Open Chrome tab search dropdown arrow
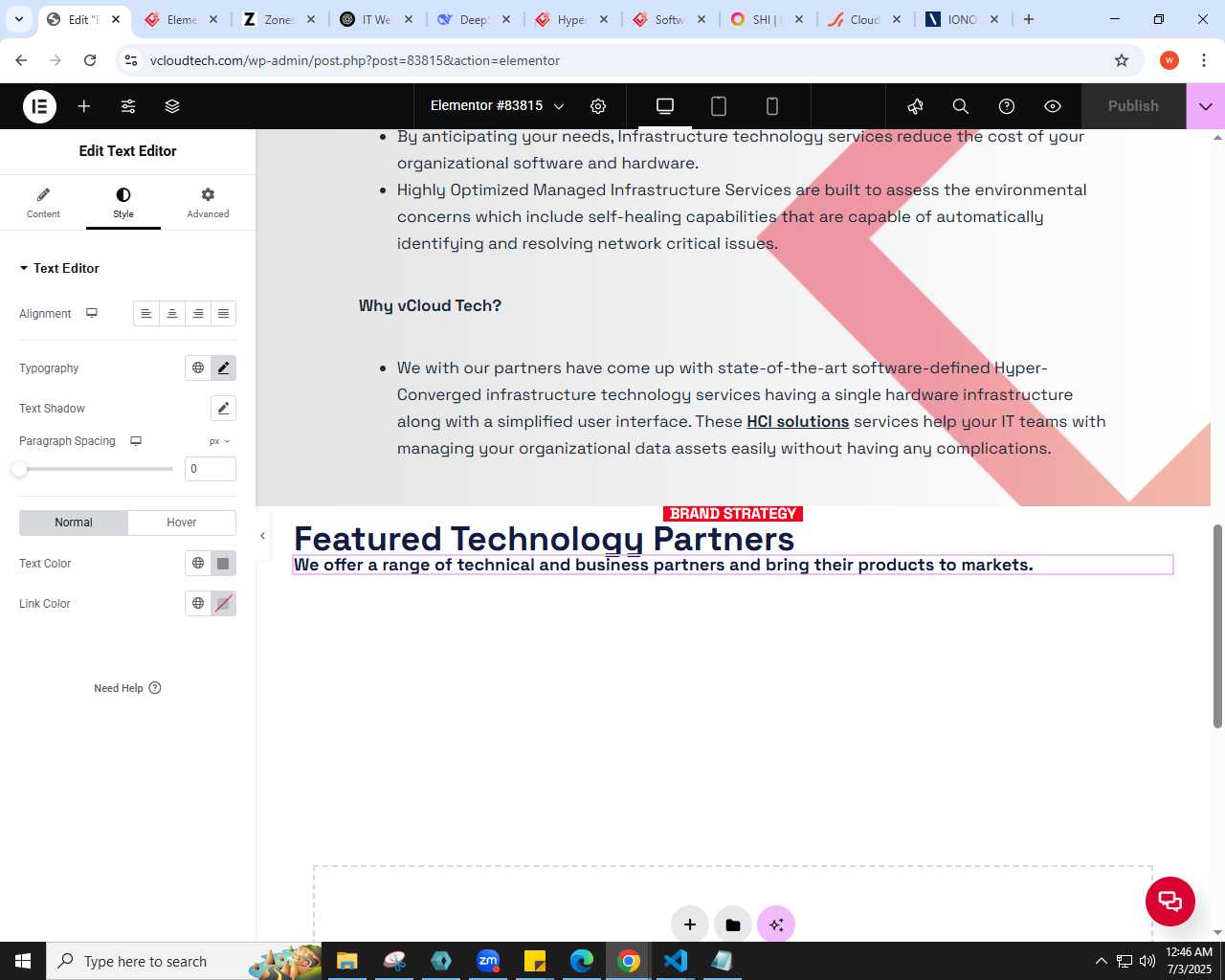1225x980 pixels. click(19, 19)
